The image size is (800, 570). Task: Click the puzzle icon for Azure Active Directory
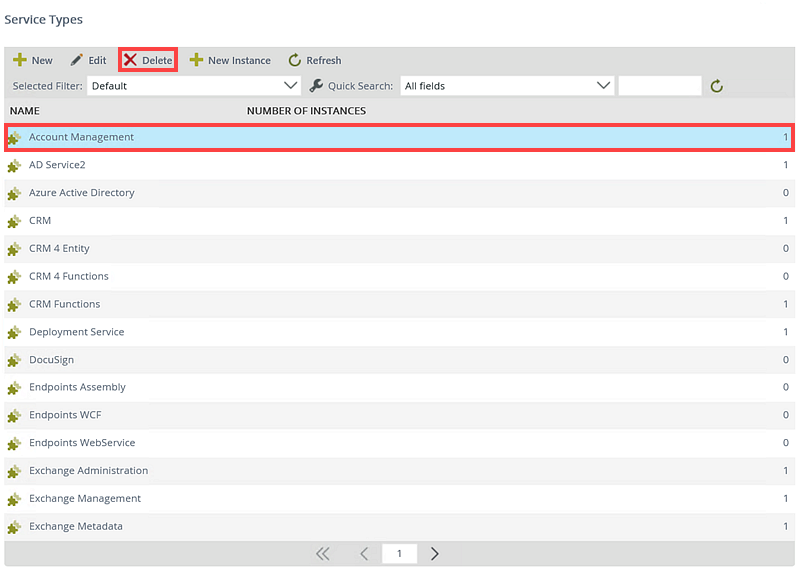pyautogui.click(x=14, y=193)
